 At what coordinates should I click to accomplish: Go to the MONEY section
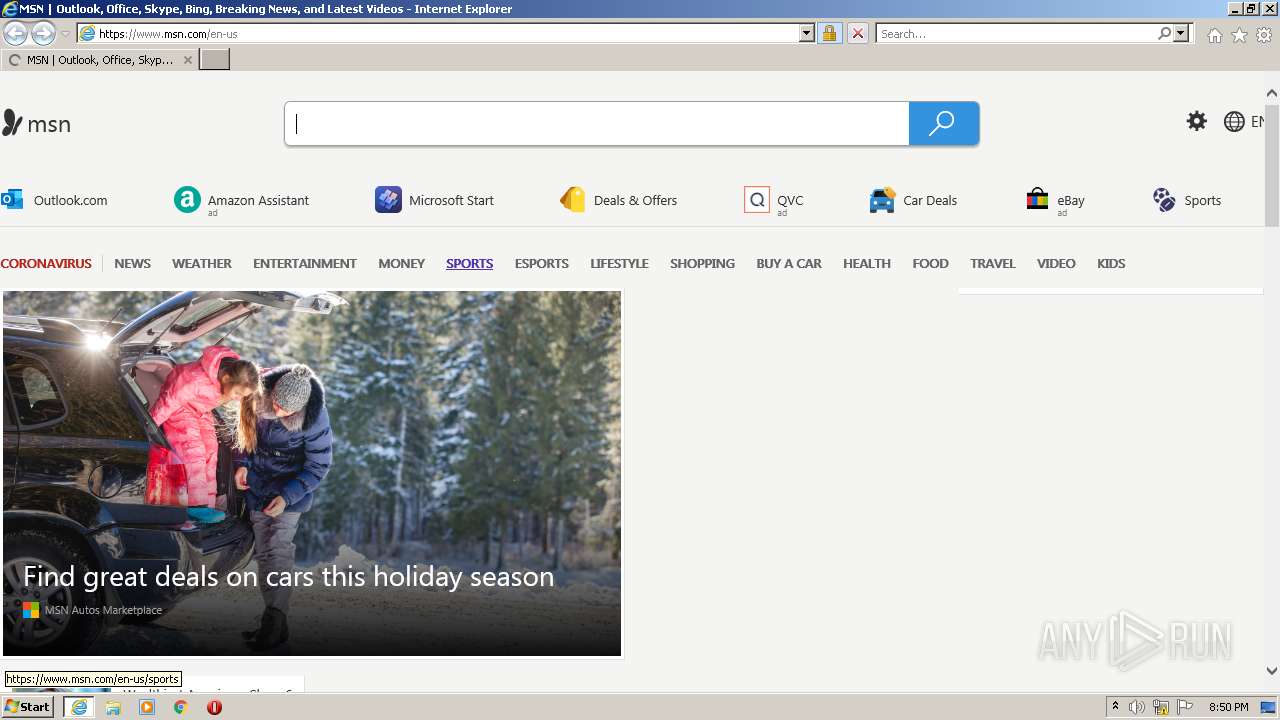401,263
